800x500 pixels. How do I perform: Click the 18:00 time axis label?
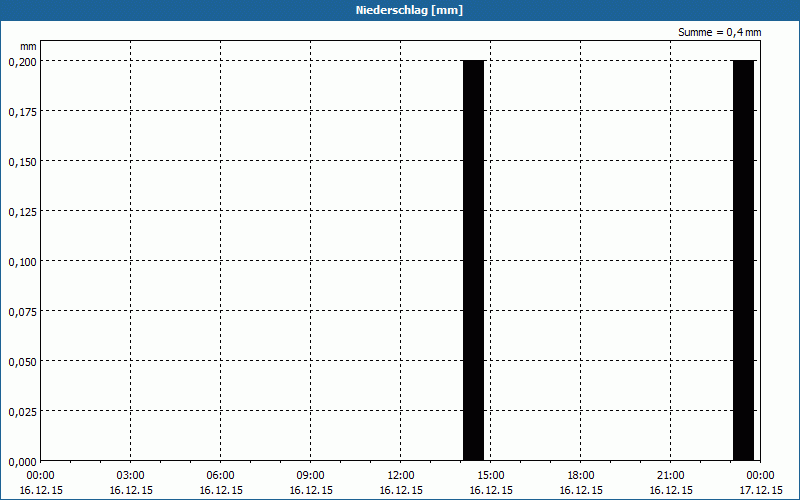click(x=581, y=475)
